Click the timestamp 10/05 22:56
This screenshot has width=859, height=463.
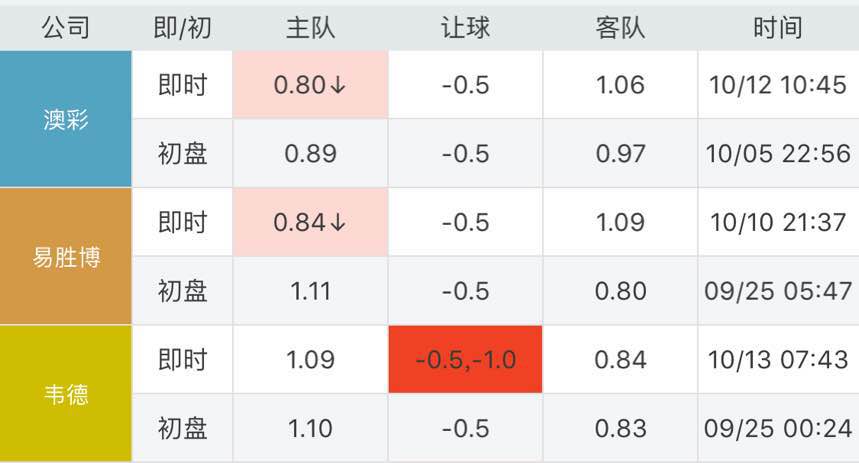pyautogui.click(x=778, y=153)
